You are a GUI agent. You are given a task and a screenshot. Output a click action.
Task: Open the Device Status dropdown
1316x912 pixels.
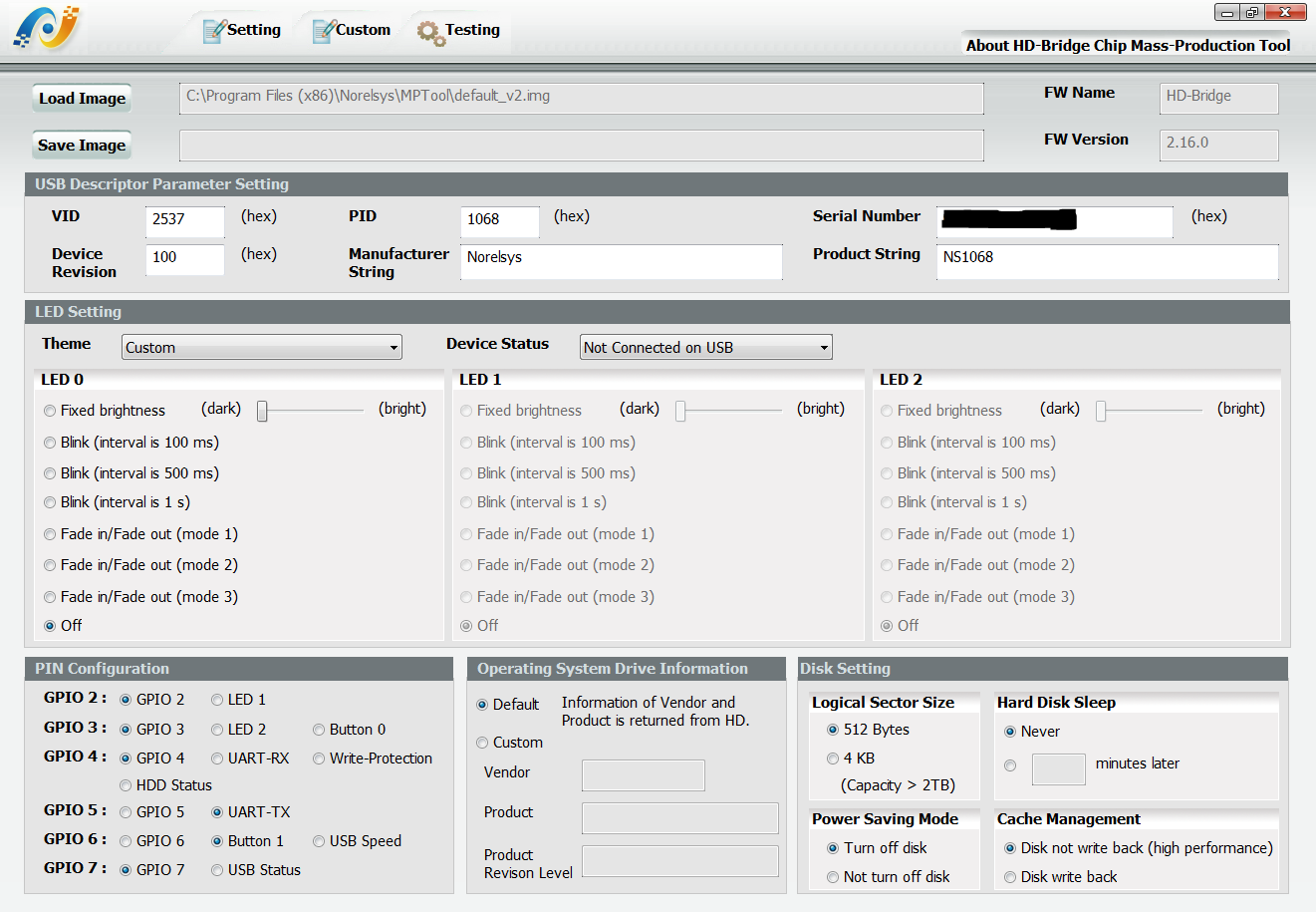(706, 347)
